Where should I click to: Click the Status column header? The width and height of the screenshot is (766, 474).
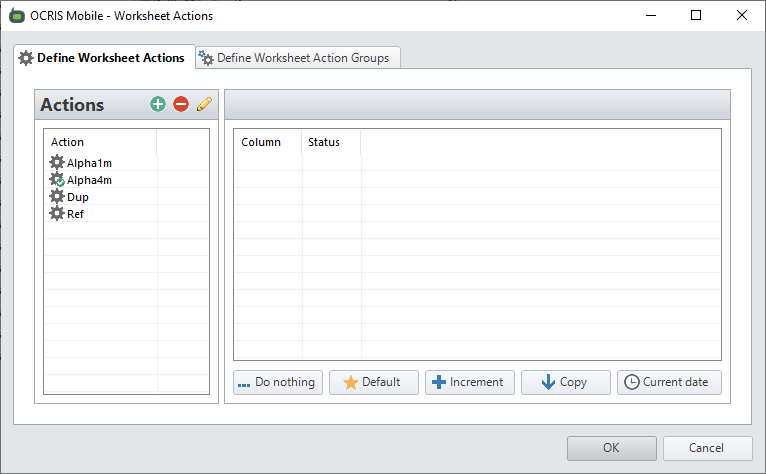point(324,142)
